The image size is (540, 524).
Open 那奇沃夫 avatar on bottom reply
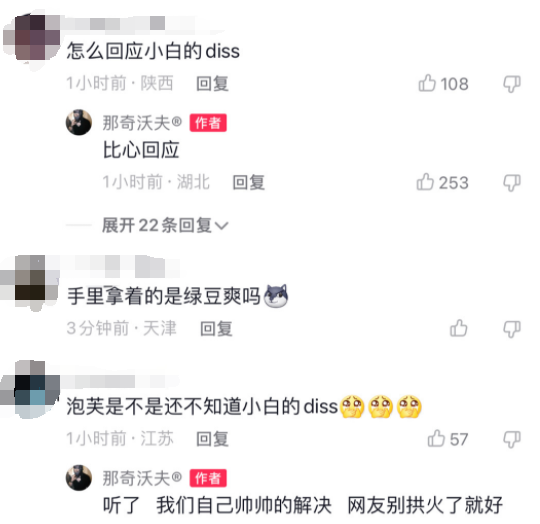click(x=79, y=478)
